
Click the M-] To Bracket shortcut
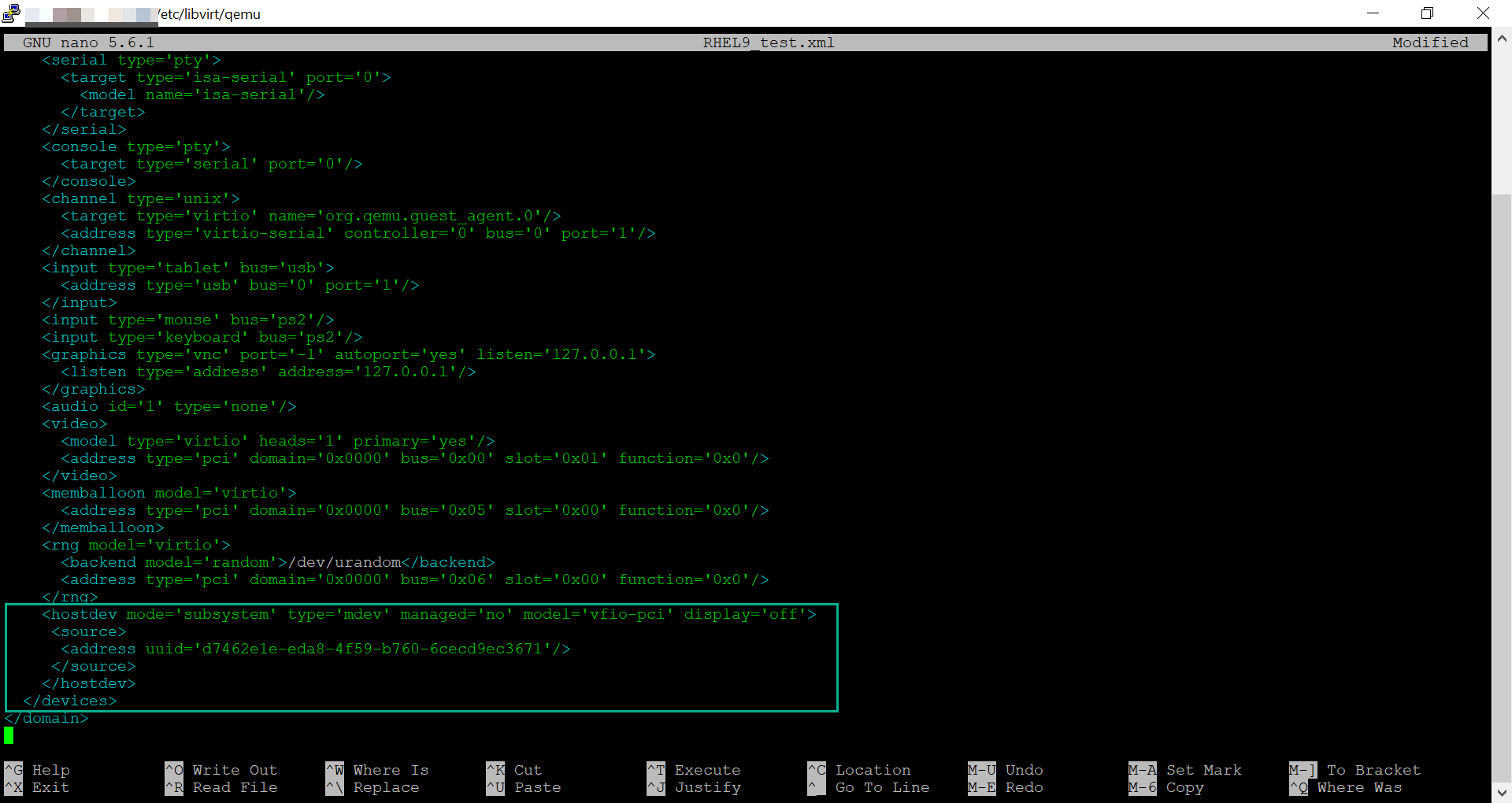click(x=1355, y=770)
